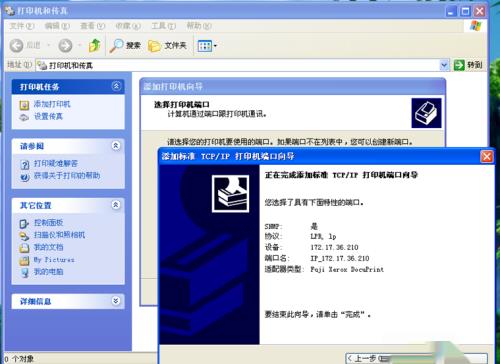The height and width of the screenshot is (364, 500).
Task: Expand the 详细信息 panel
Action: tap(116, 301)
